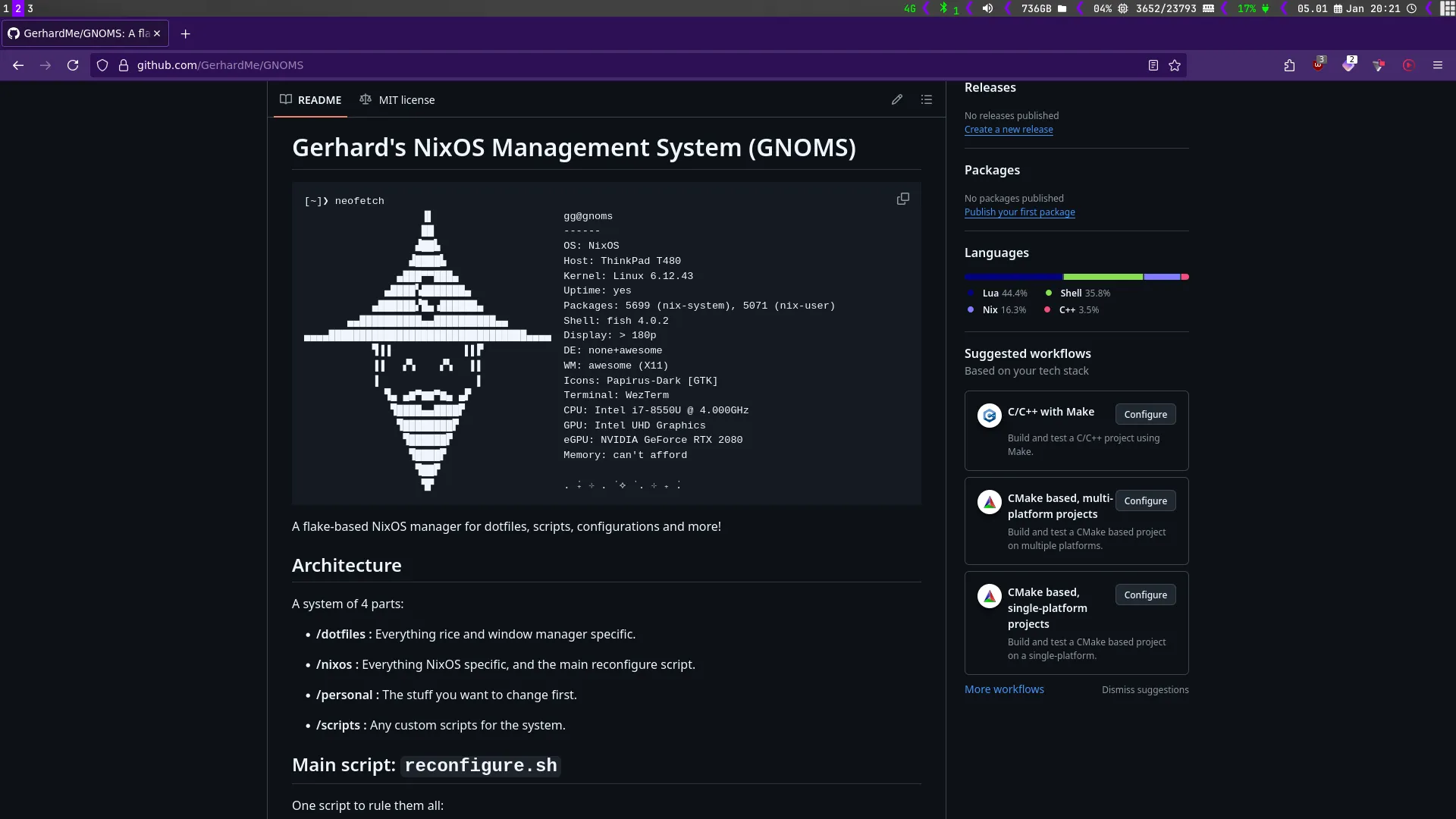Click the Packages sidebar heading
This screenshot has width=1456, height=819.
[x=992, y=171]
